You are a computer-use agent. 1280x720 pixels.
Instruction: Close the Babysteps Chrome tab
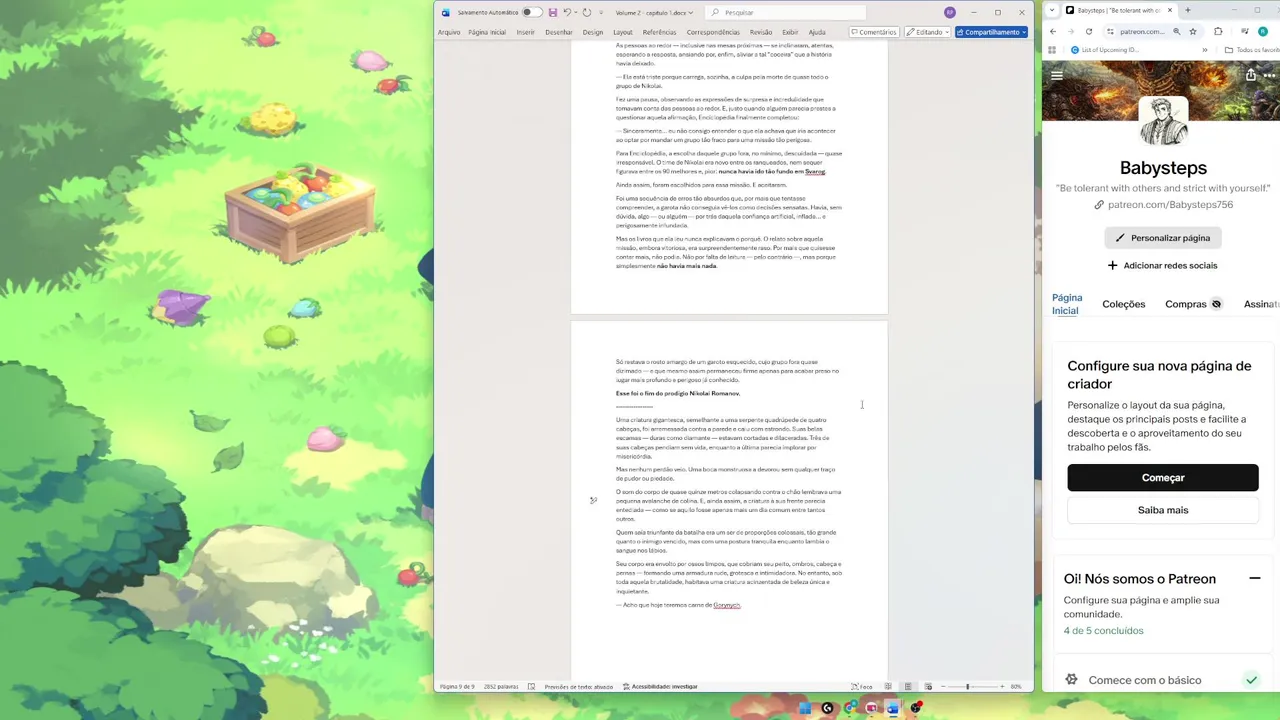point(1170,10)
